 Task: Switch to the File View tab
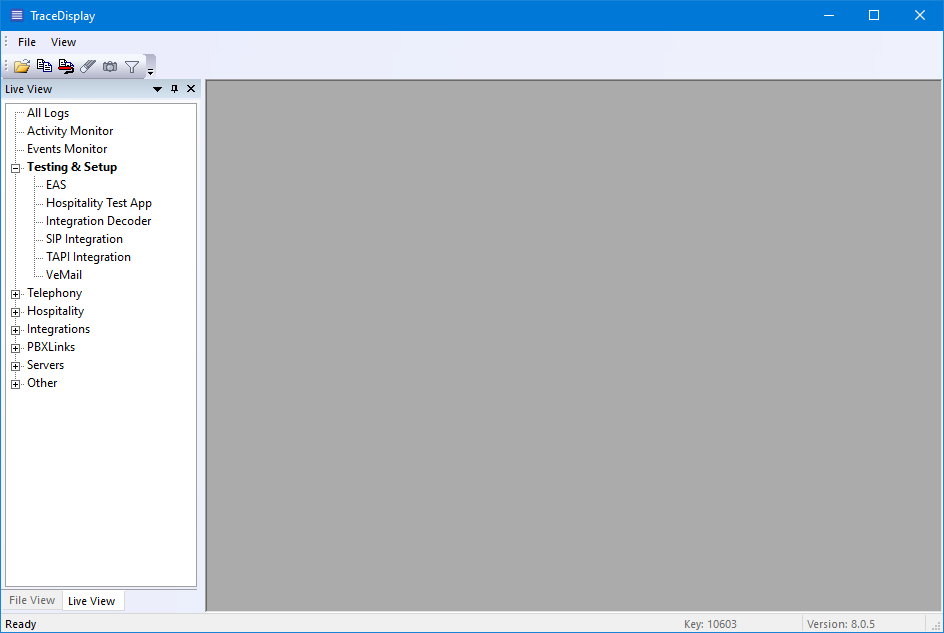pos(32,600)
